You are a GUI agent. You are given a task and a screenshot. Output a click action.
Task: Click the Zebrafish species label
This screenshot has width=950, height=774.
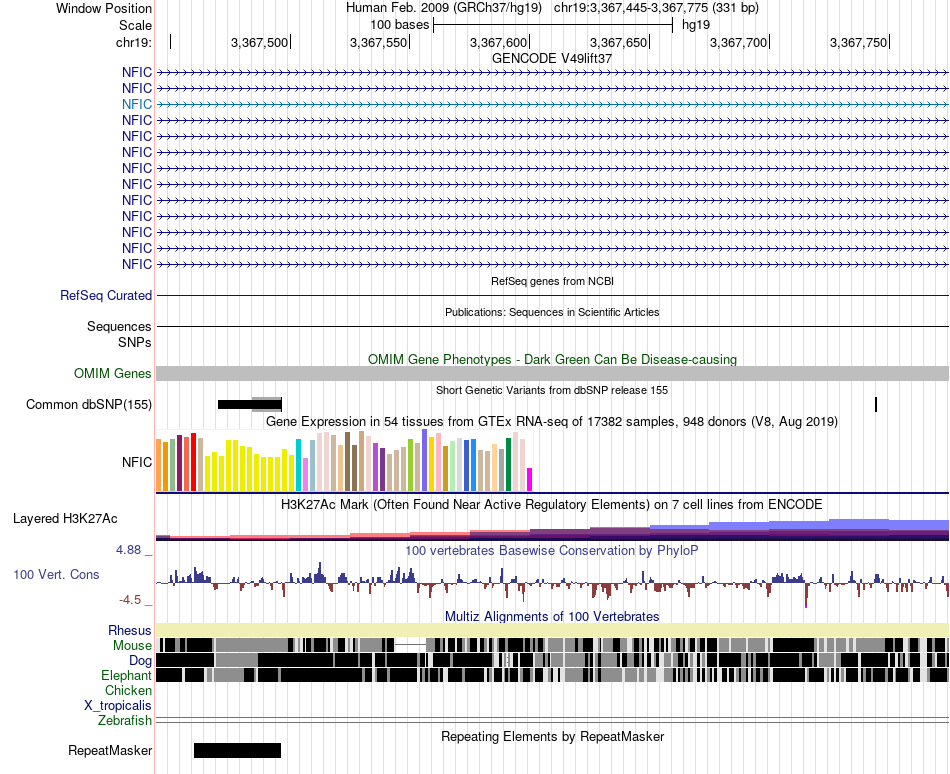[x=125, y=721]
